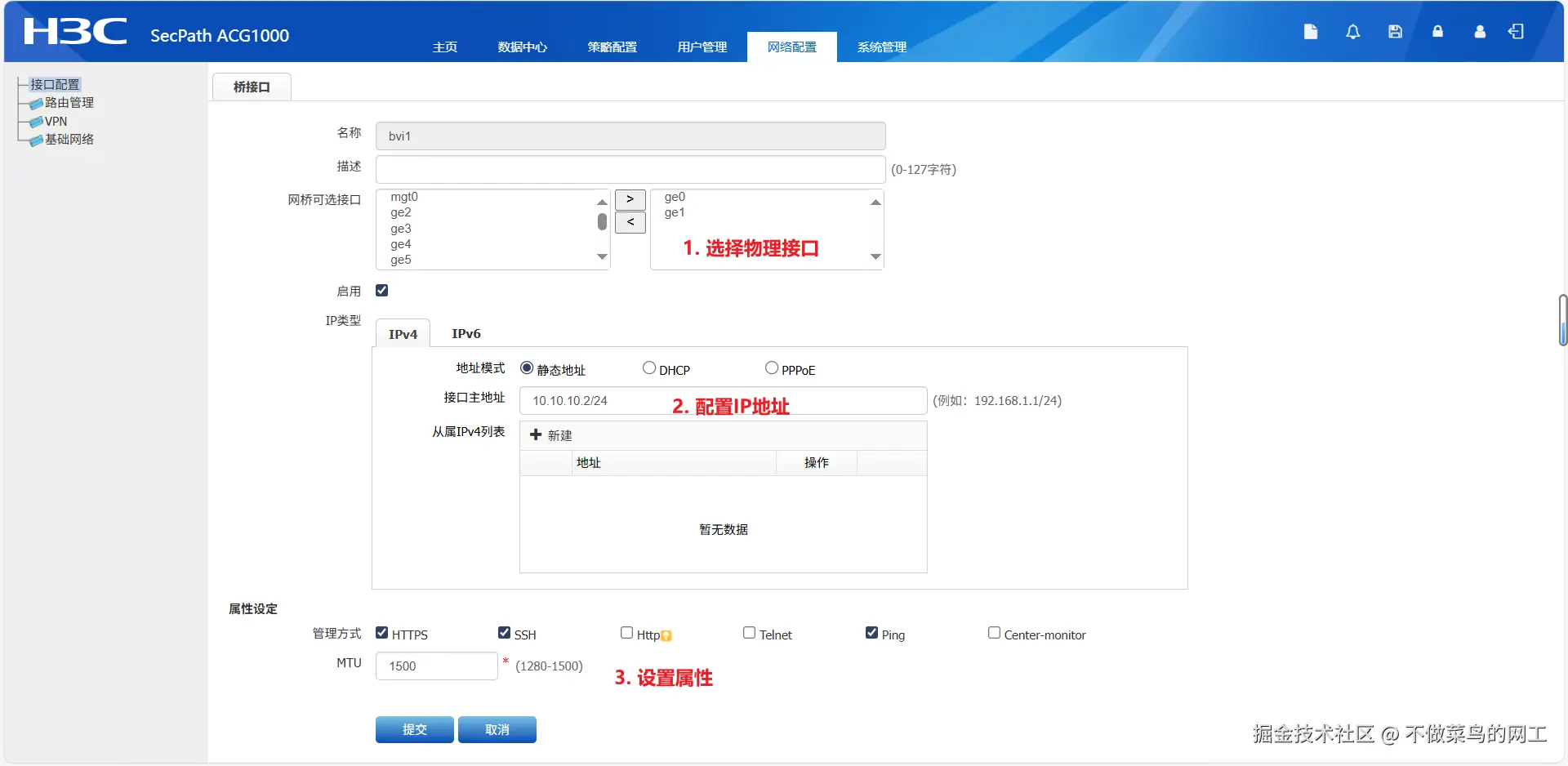1568x766 pixels.
Task: Click the page vertical scrollbar thumb
Action: [x=1563, y=320]
